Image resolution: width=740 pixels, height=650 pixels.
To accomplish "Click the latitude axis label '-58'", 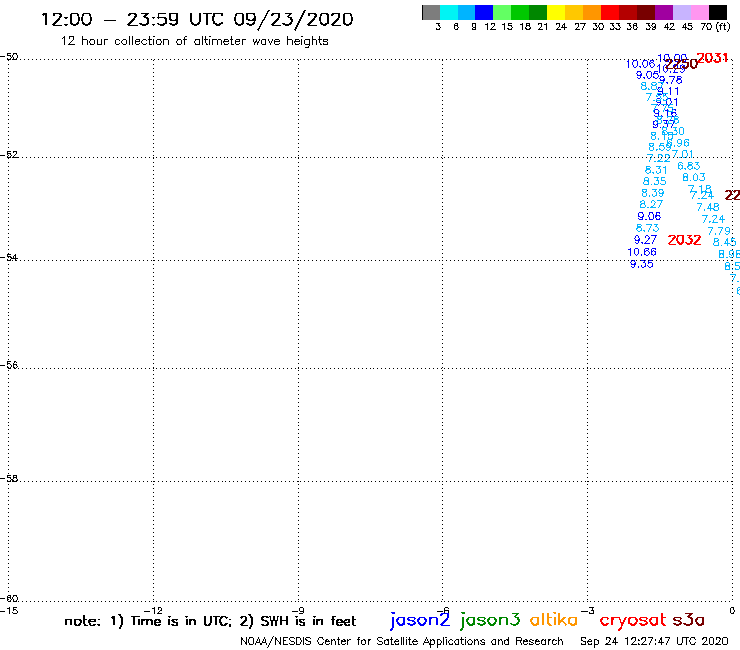I will [9, 479].
